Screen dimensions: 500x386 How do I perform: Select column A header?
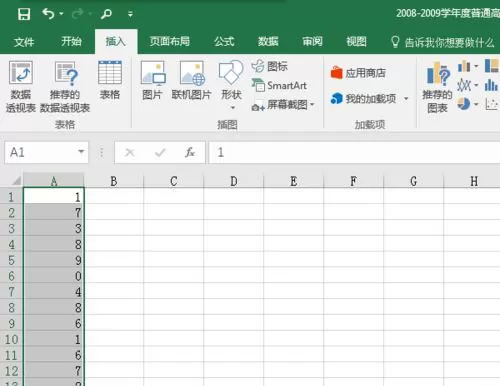[54, 181]
